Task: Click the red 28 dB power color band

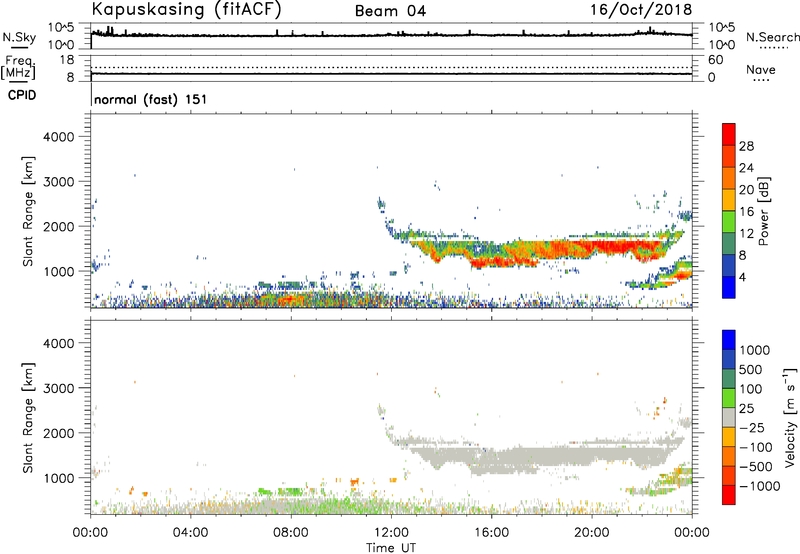Action: tap(729, 134)
